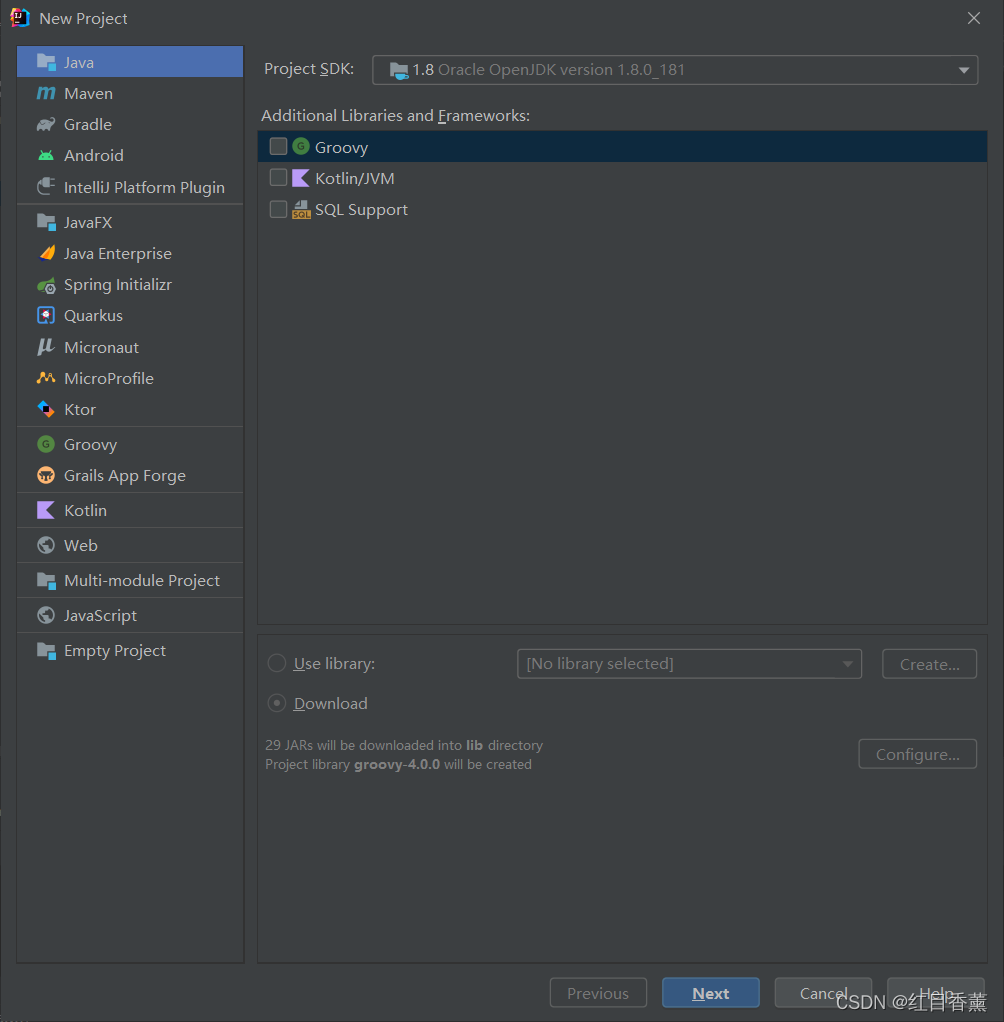Screen dimensions: 1004x1022
Task: Click the JavaFX folder icon
Action: point(46,222)
